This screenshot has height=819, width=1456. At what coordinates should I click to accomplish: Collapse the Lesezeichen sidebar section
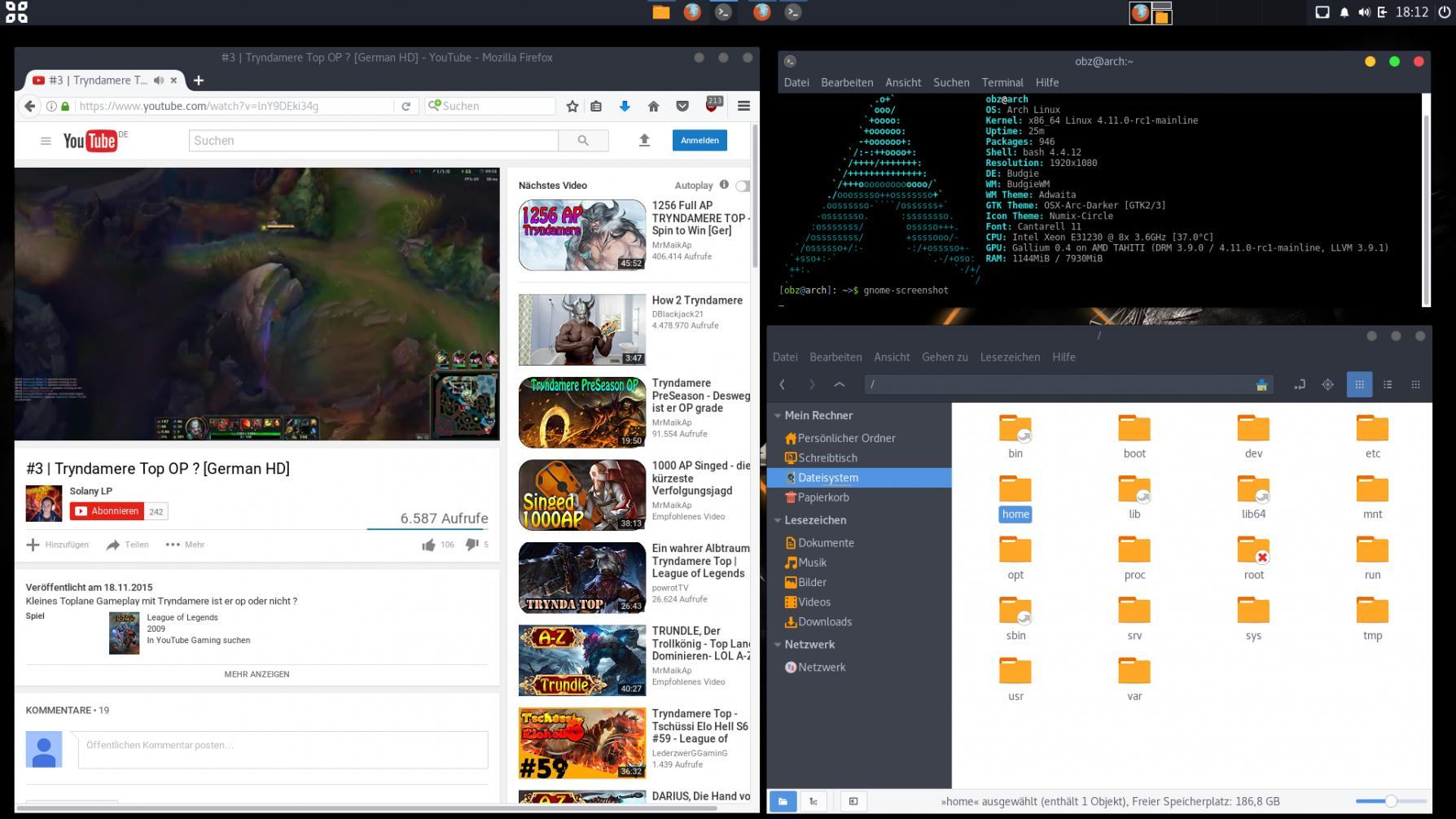[x=778, y=520]
